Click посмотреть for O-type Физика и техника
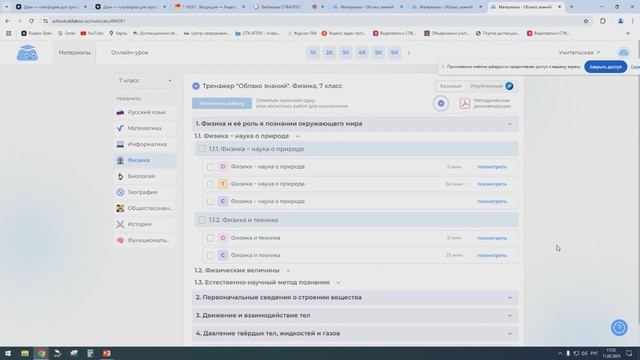The image size is (640, 360). pos(492,238)
